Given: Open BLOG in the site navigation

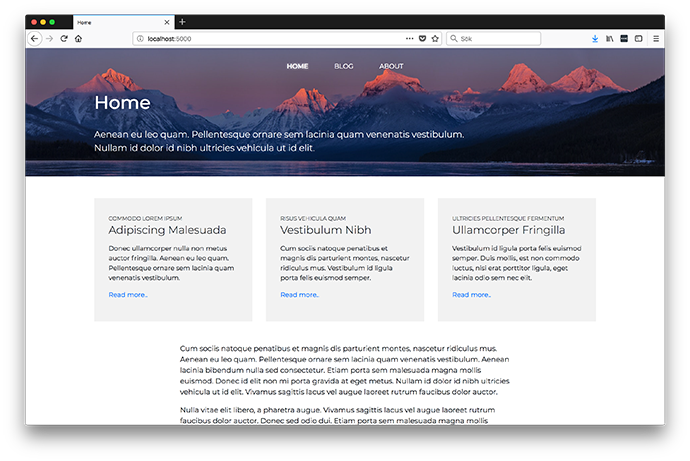Looking at the screenshot, I should point(344,66).
